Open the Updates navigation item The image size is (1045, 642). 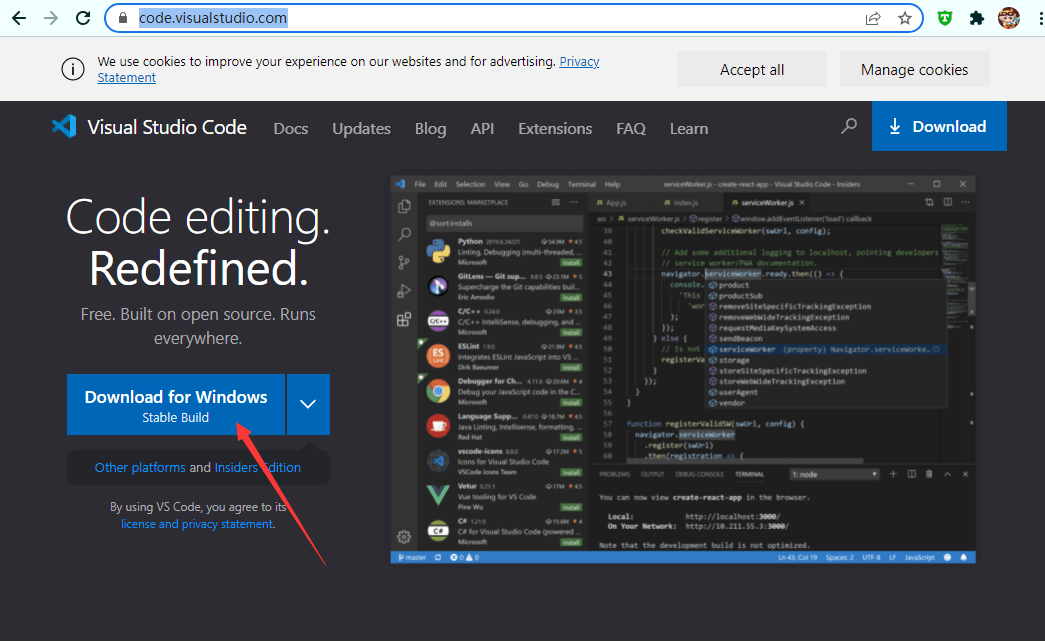point(361,129)
